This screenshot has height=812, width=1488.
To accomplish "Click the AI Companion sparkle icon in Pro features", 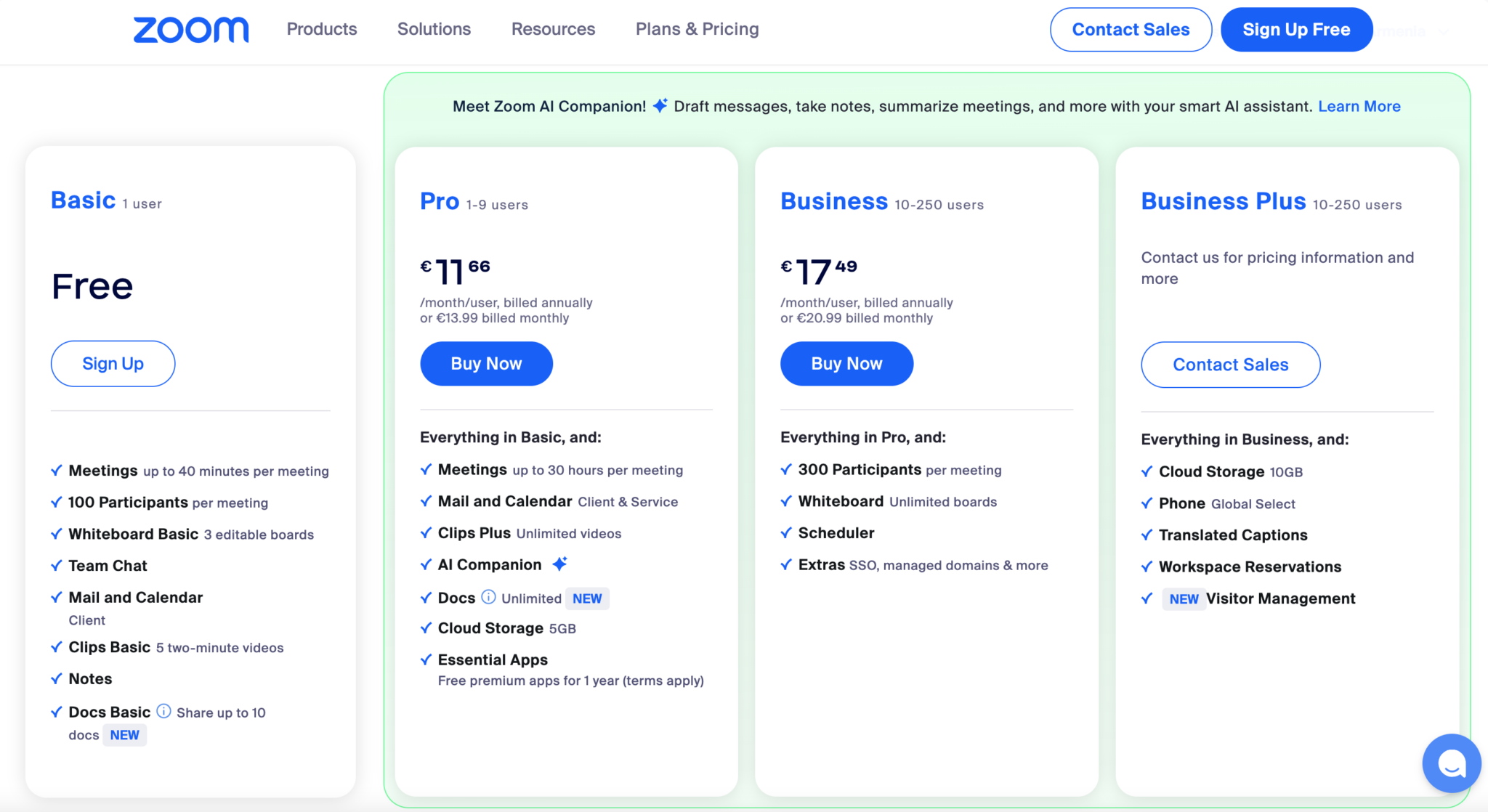I will click(x=559, y=563).
